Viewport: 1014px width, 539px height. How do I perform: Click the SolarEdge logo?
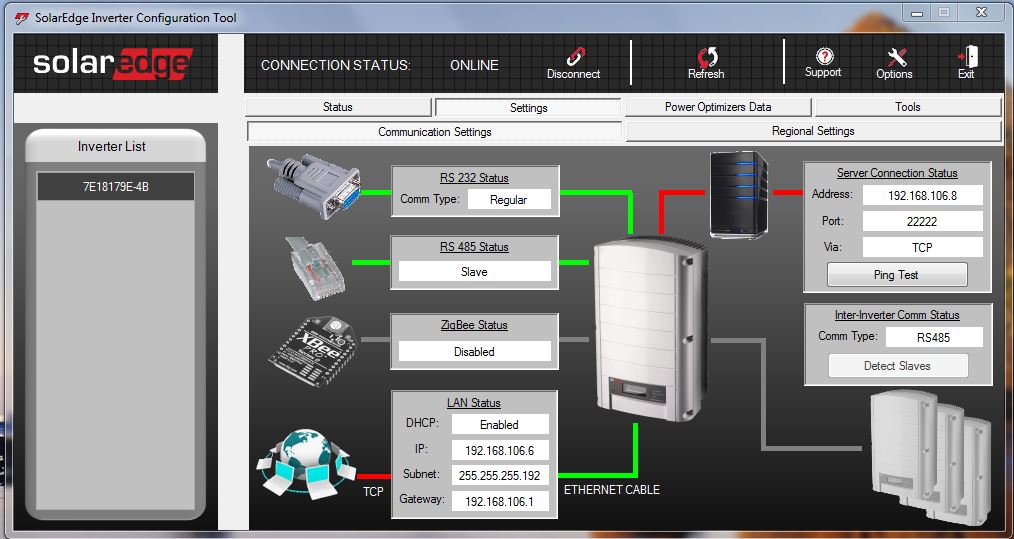point(113,63)
